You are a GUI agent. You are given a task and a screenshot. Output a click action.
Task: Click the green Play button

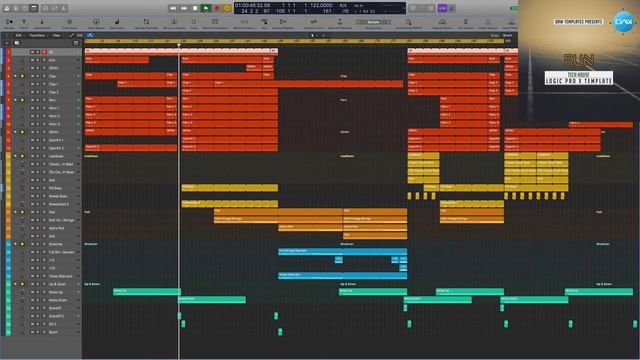pos(206,8)
